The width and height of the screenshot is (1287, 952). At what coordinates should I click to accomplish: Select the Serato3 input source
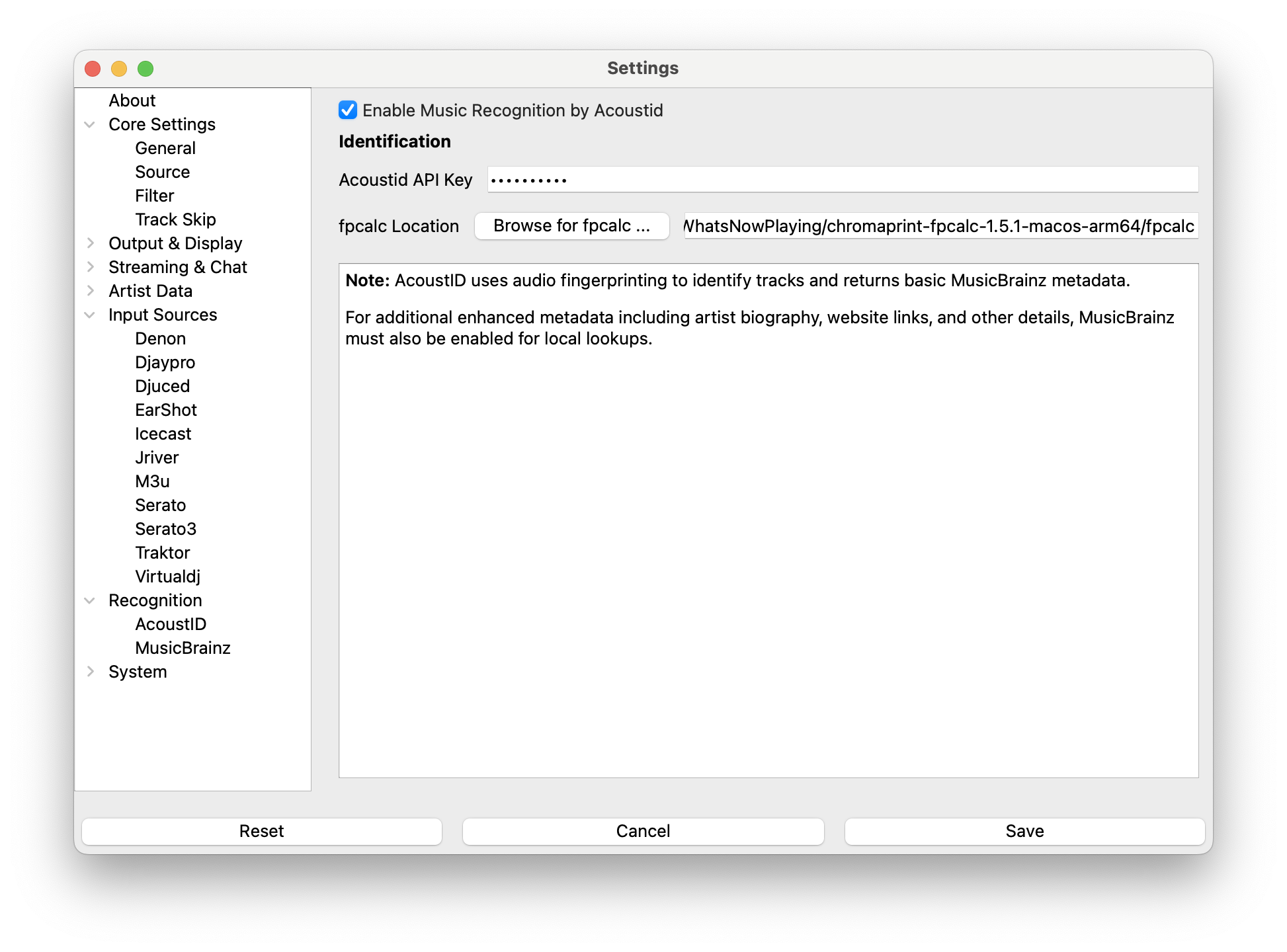(165, 529)
